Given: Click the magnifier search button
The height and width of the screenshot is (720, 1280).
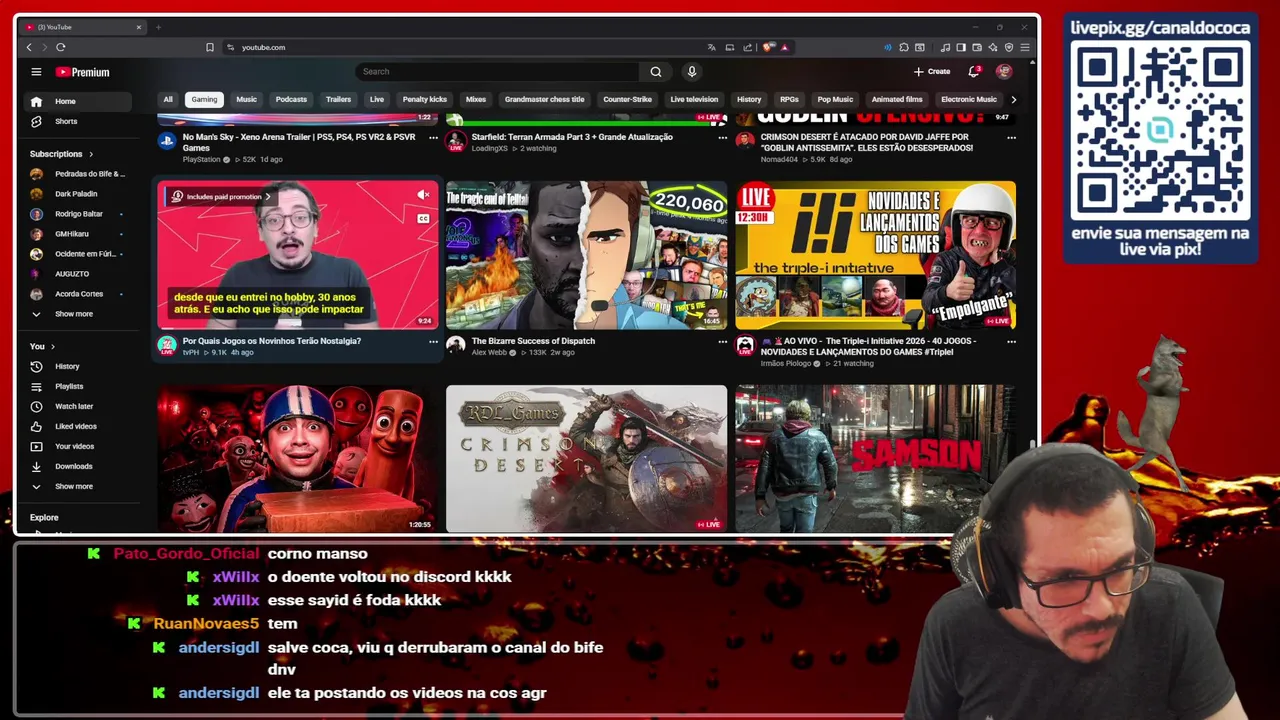Looking at the screenshot, I should click(x=656, y=72).
